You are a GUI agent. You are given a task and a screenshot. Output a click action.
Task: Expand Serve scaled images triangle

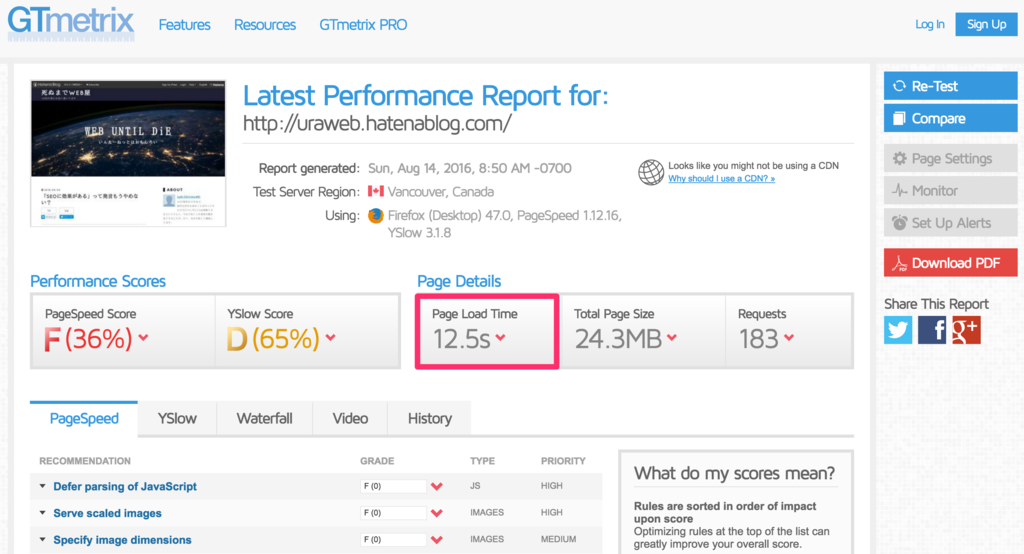click(x=42, y=513)
